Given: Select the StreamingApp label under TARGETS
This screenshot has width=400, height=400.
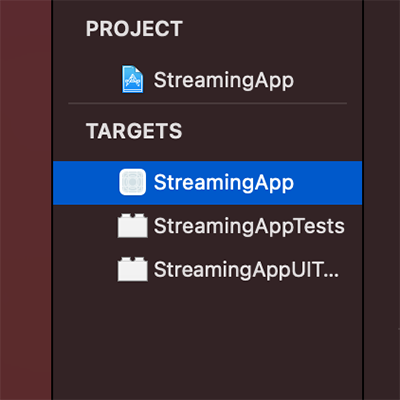Looking at the screenshot, I should (224, 183).
